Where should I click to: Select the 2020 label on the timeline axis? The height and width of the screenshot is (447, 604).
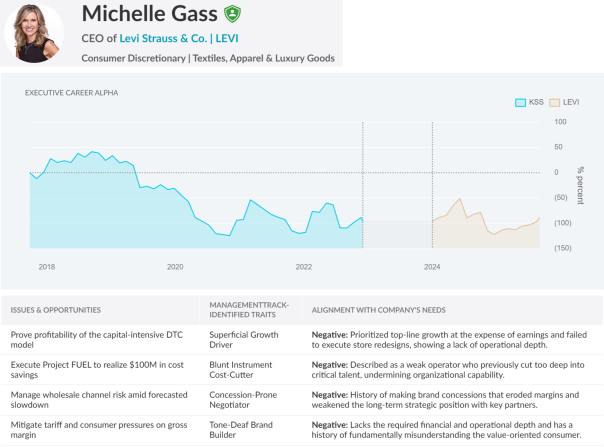point(175,267)
